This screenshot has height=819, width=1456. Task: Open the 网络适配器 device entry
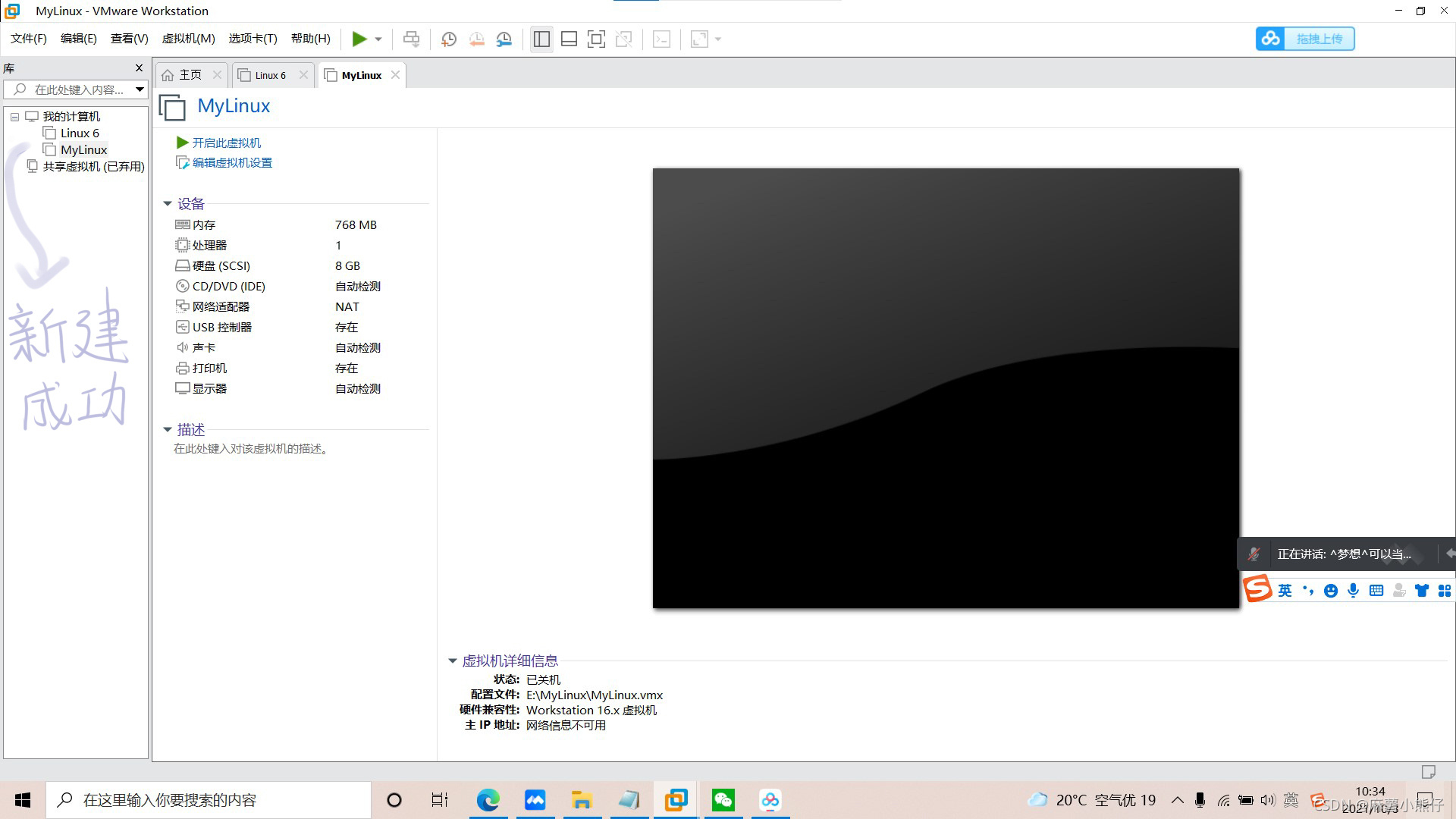(221, 306)
